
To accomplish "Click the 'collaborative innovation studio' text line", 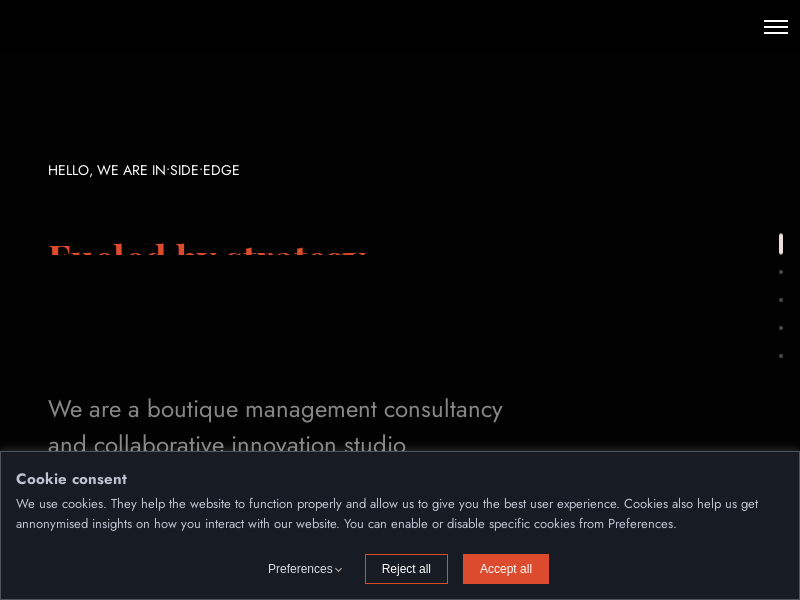I will [x=227, y=443].
